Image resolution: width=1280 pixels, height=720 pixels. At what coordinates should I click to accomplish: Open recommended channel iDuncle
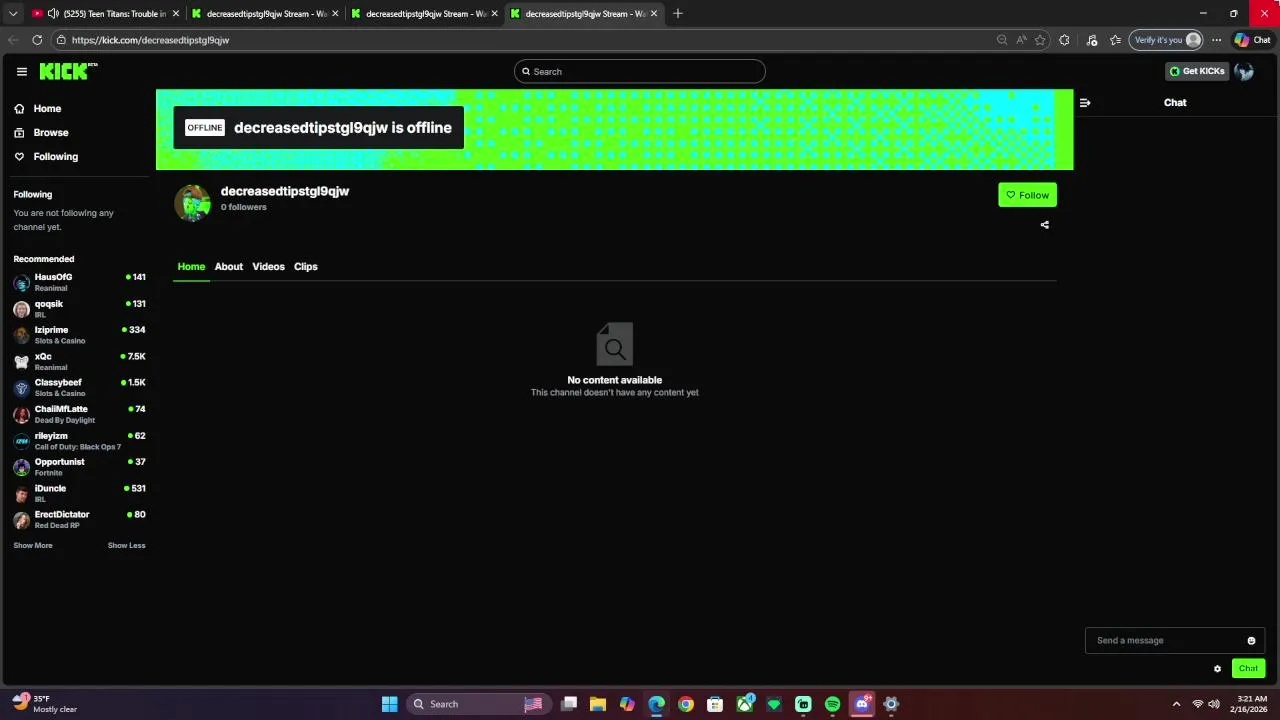point(79,493)
